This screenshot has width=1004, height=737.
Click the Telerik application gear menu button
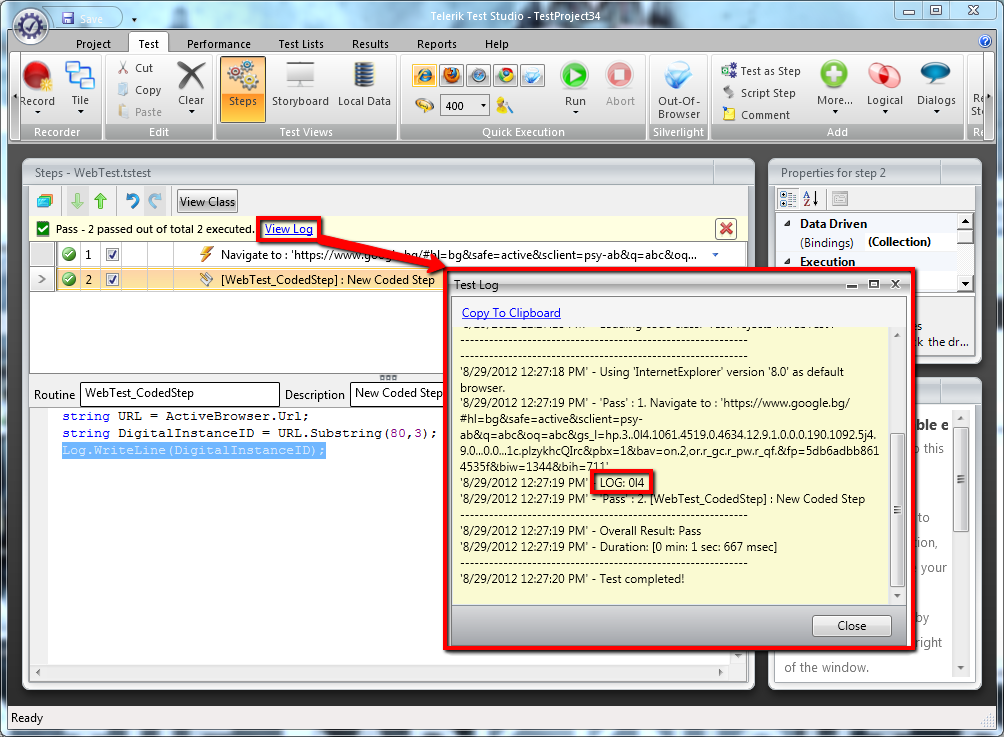coord(31,26)
